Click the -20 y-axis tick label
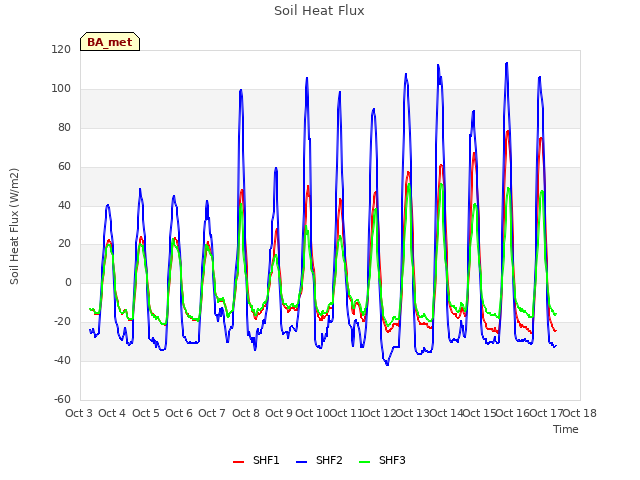This screenshot has height=480, width=640. click(62, 321)
